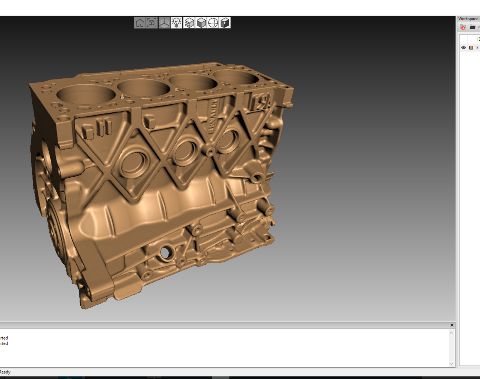The height and width of the screenshot is (379, 480).
Task: Select the fit-to-view frame icon
Action: point(152,23)
